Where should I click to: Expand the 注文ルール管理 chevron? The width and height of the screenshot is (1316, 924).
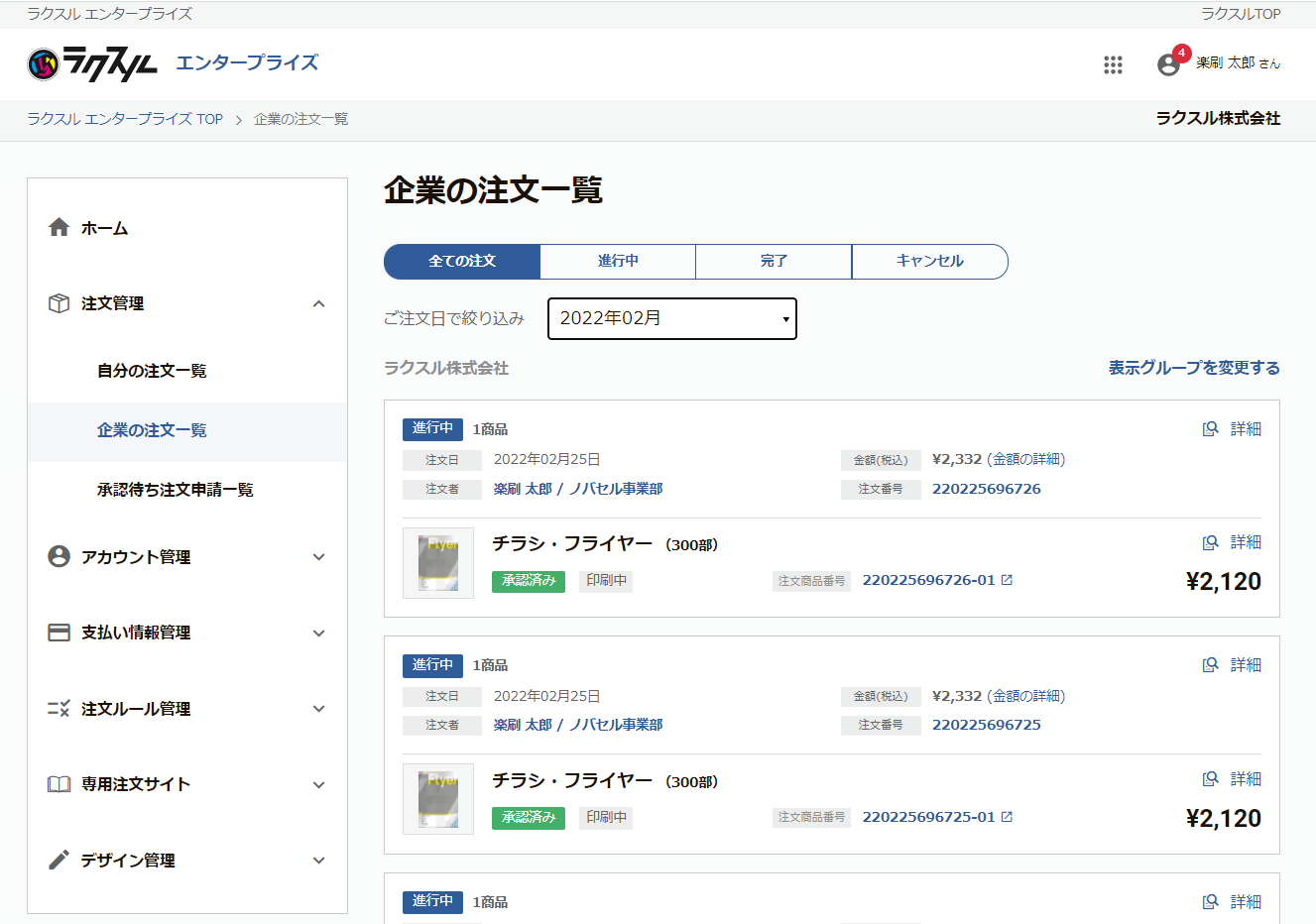click(318, 709)
